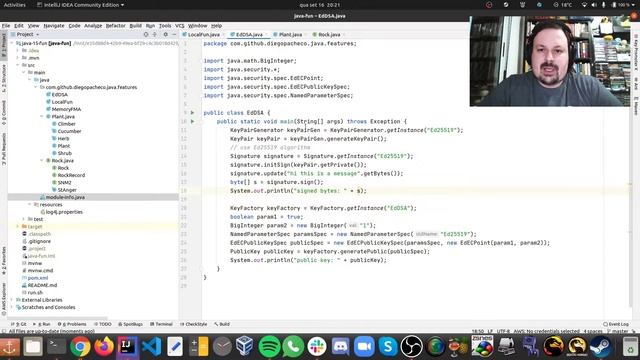The width and height of the screenshot is (640, 360).
Task: Expand the .idea folder
Action: 18,51
